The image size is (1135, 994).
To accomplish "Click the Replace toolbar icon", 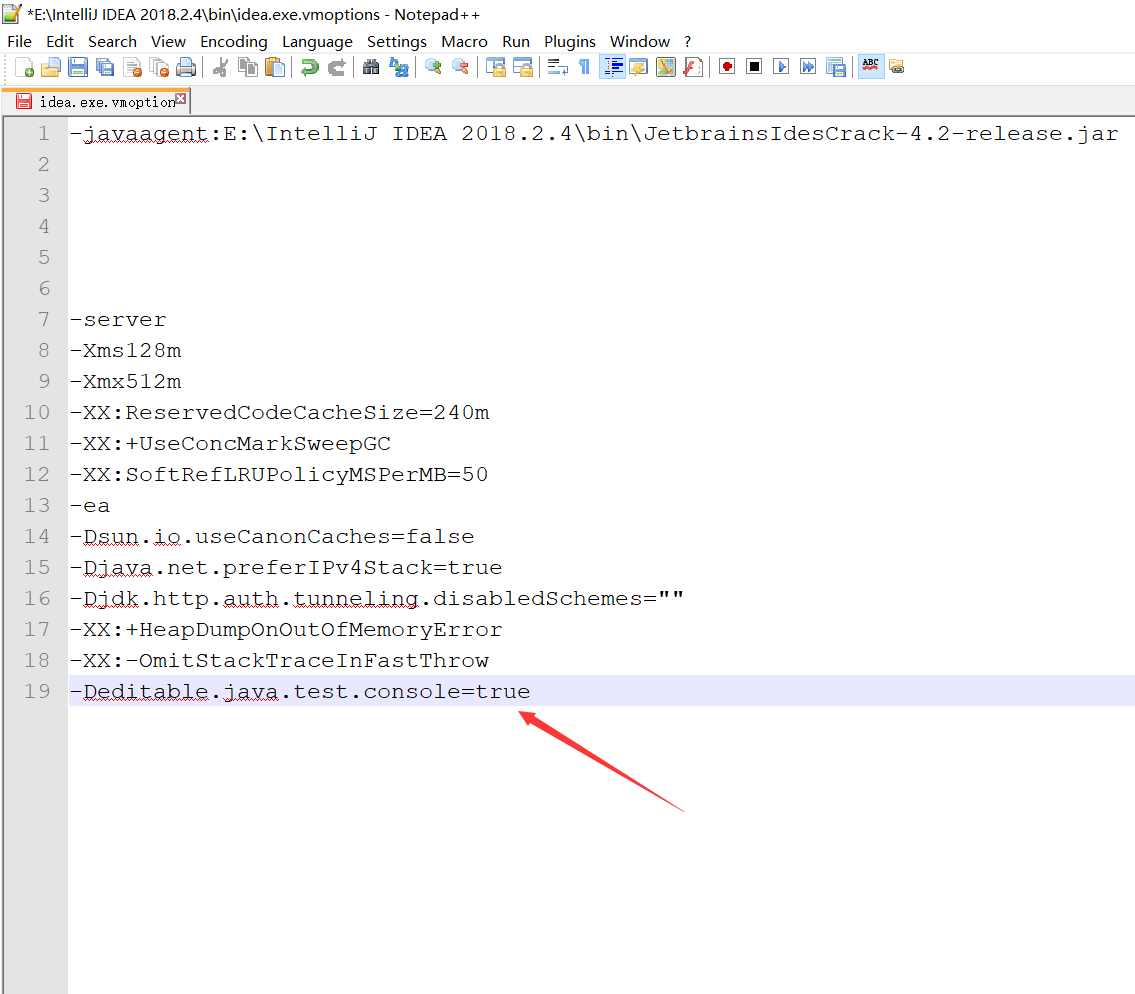I will (x=399, y=67).
